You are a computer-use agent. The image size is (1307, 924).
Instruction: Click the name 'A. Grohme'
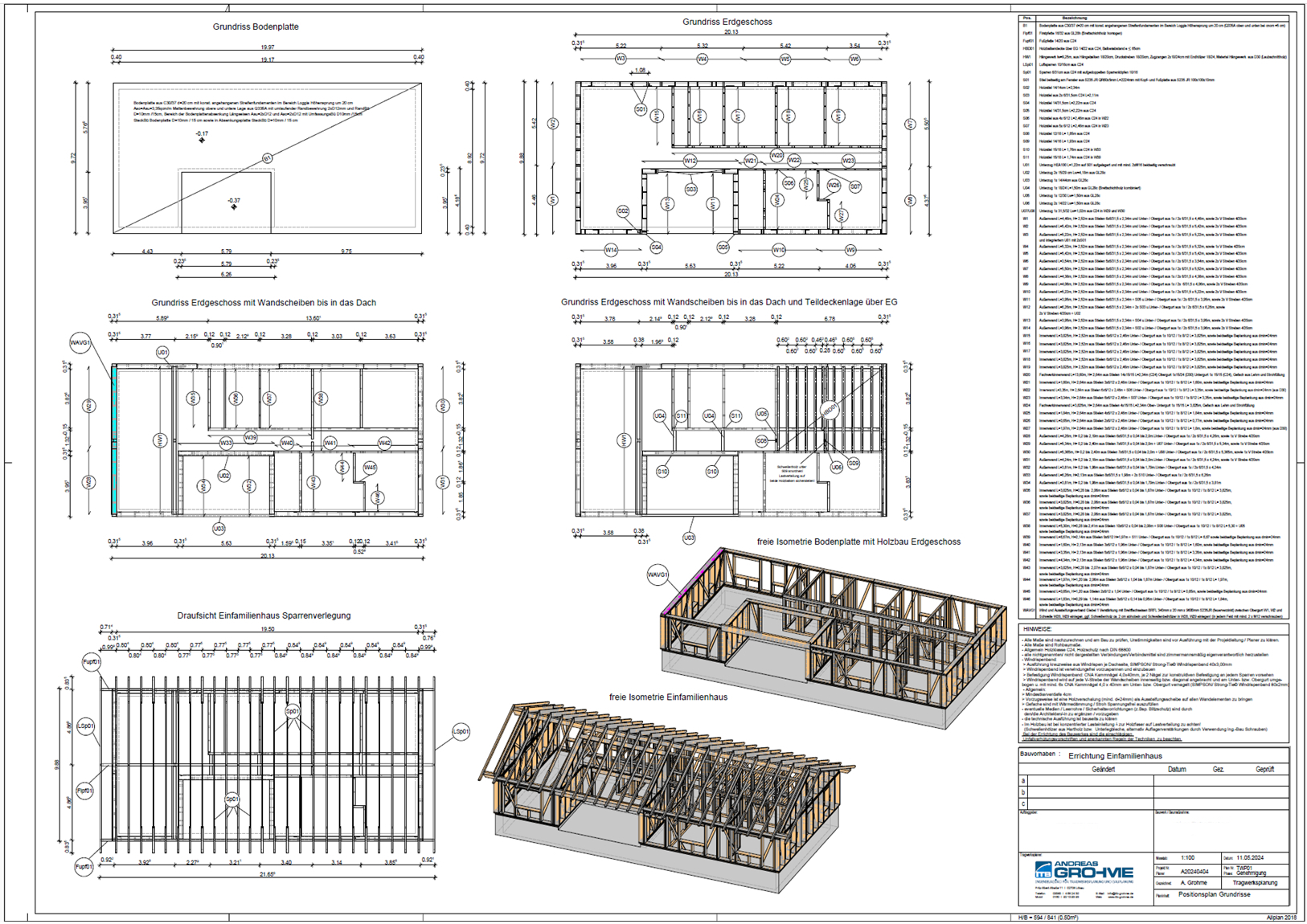point(1193,882)
